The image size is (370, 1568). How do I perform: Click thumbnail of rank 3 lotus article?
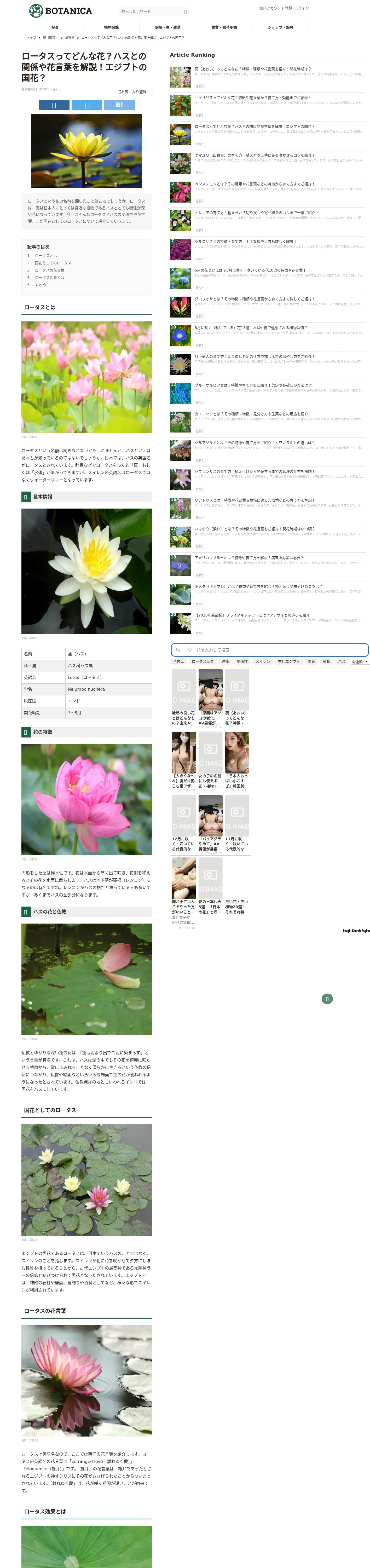(x=180, y=135)
